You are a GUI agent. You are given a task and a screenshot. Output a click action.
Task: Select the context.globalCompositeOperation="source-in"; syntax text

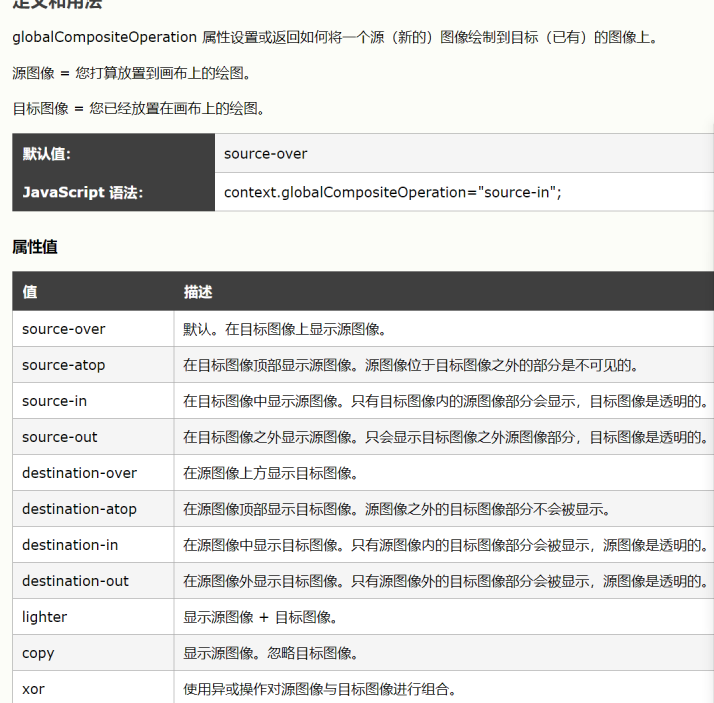(393, 192)
